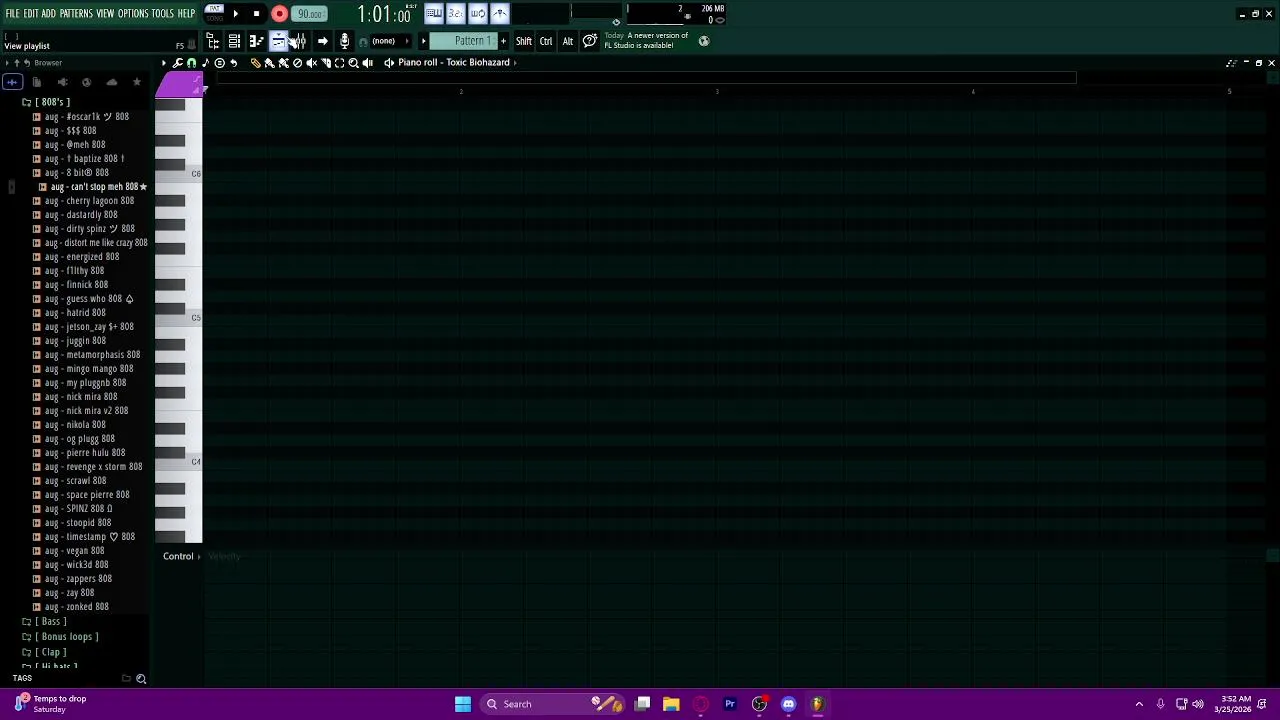Select the Draw pencil tool
1280x720 pixels.
pos(255,62)
